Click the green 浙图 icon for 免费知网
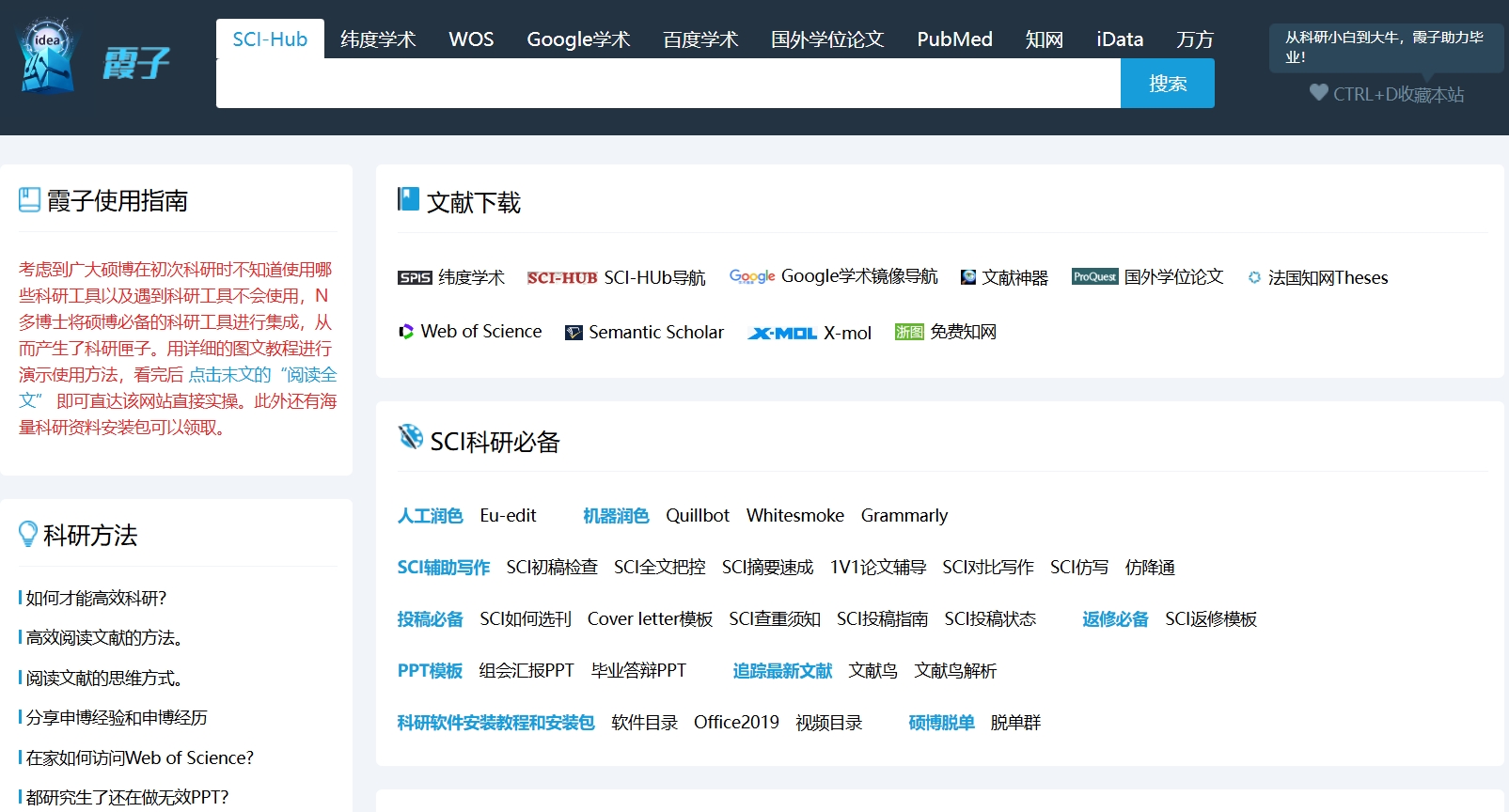This screenshot has width=1509, height=812. 909,332
